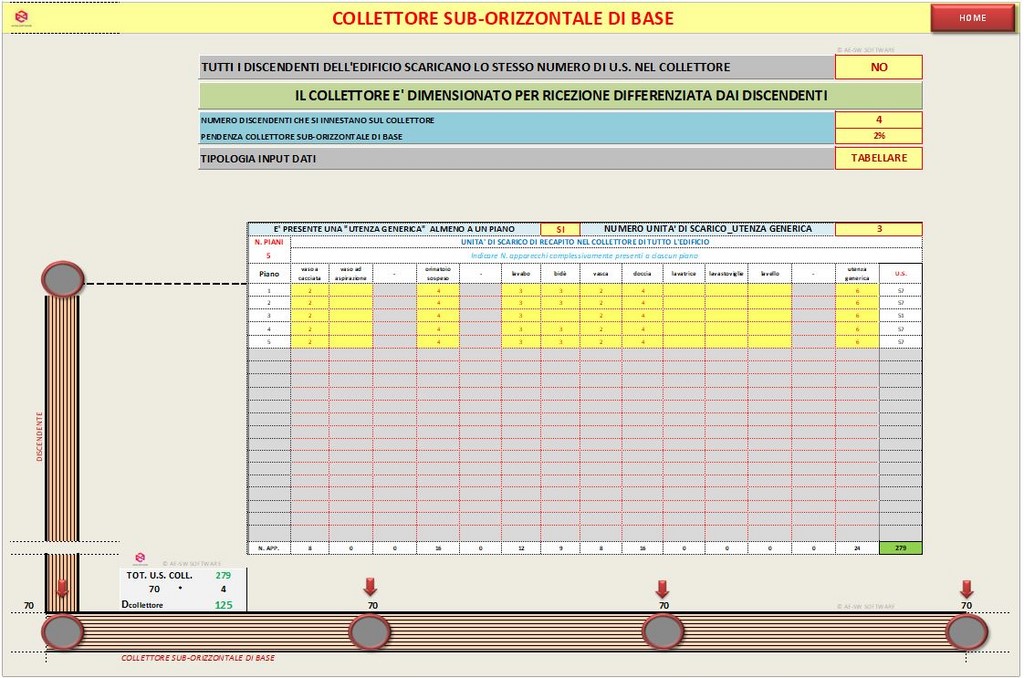
Task: Open the TABELLARE input type dropdown
Action: [x=878, y=158]
